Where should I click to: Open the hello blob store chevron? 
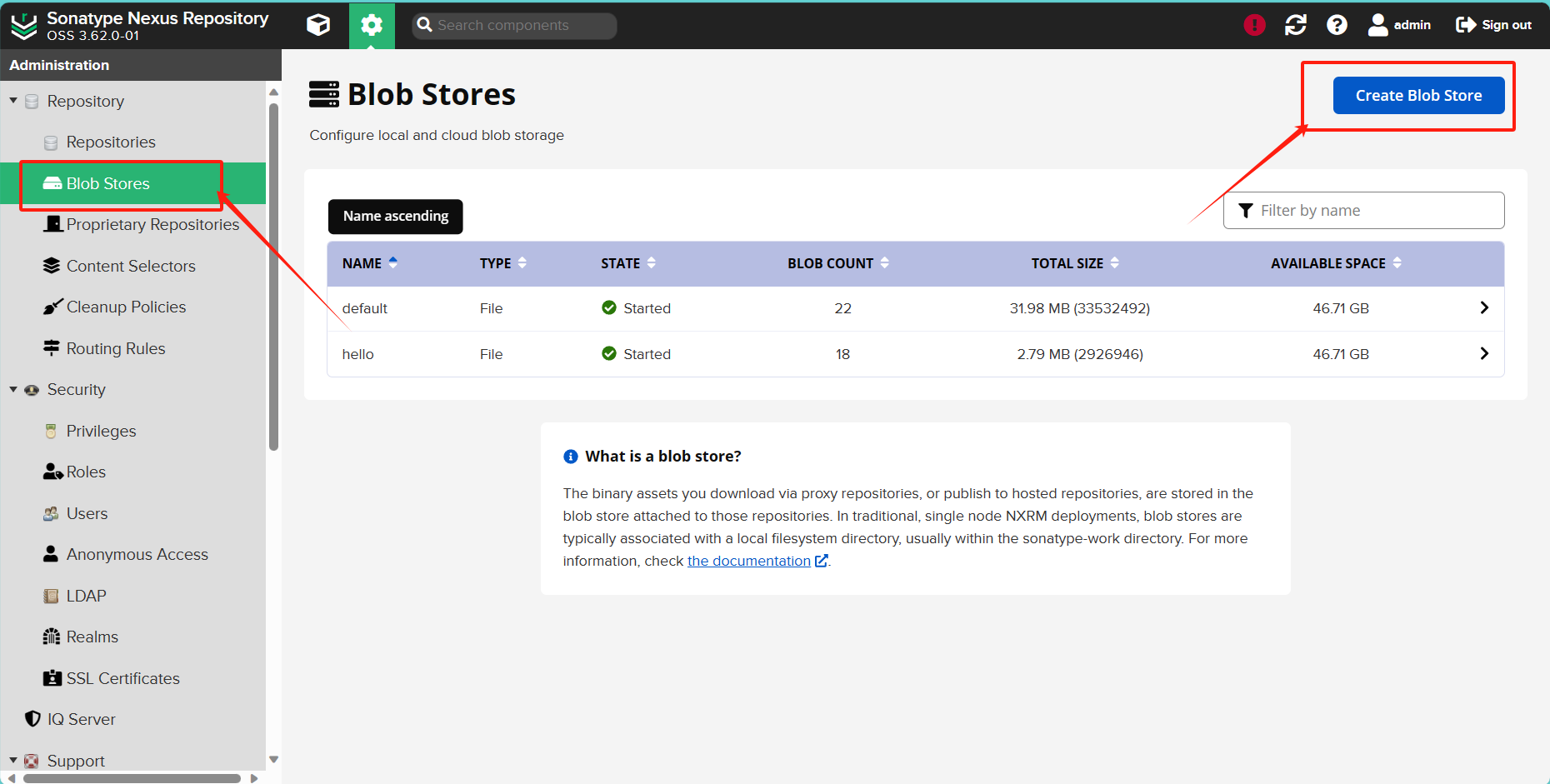click(1484, 353)
